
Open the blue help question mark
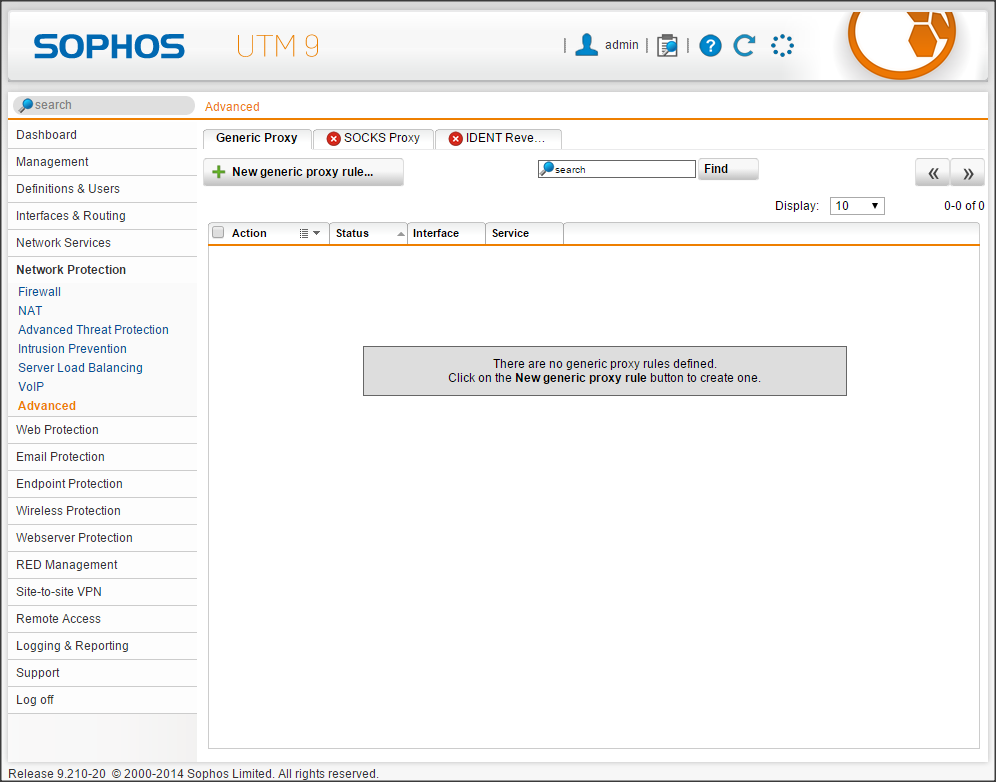tap(710, 45)
